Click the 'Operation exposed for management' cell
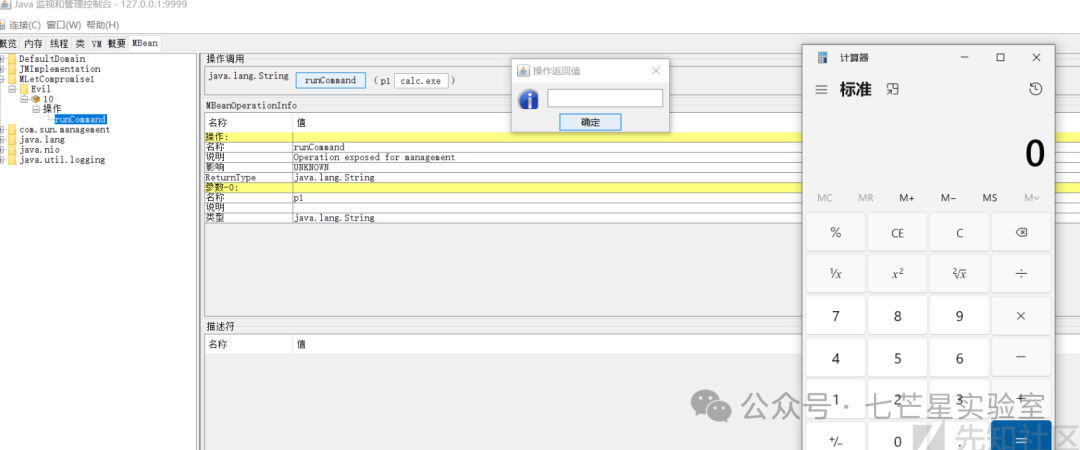Image resolution: width=1080 pixels, height=450 pixels. tap(375, 157)
